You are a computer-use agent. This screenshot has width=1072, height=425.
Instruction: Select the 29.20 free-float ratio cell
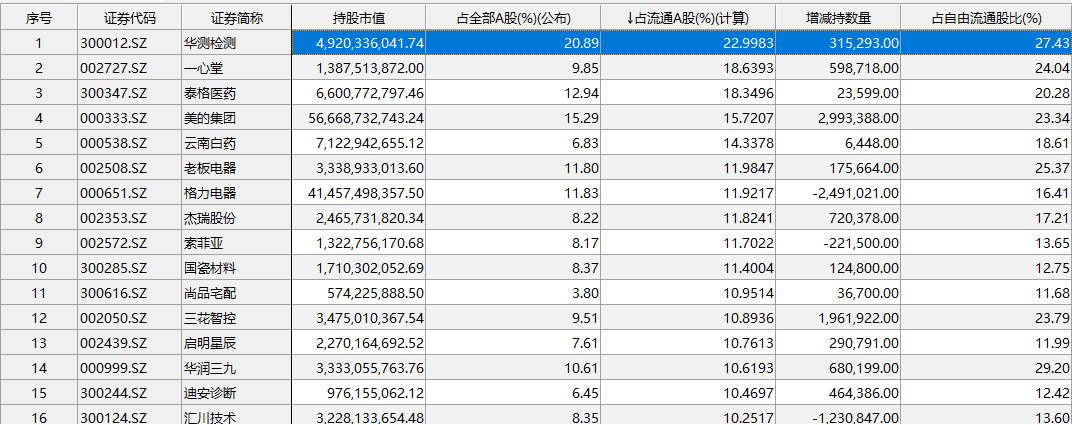[x=987, y=368]
